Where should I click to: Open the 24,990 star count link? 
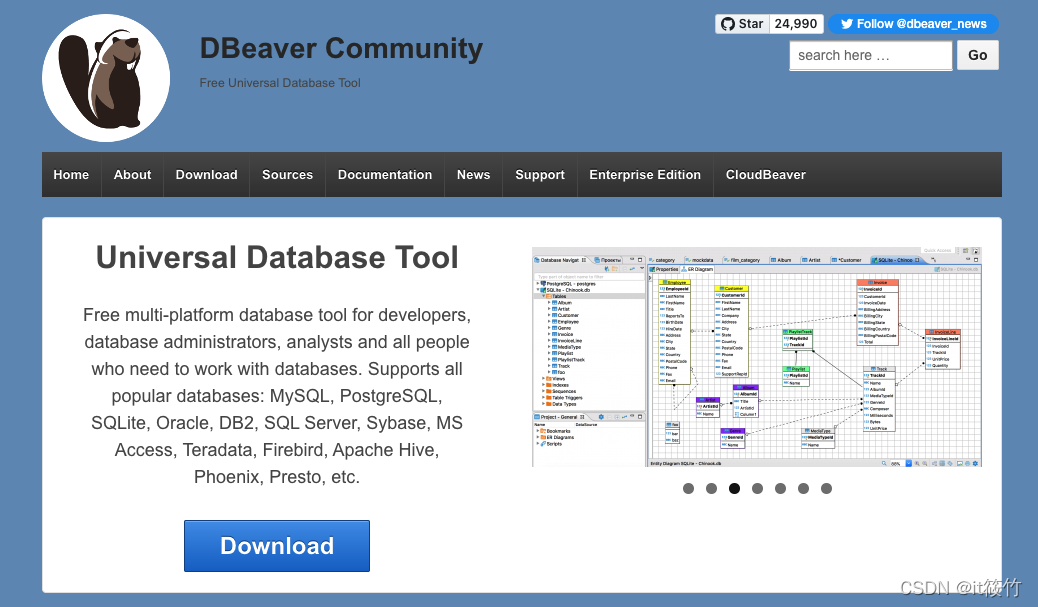click(x=796, y=24)
